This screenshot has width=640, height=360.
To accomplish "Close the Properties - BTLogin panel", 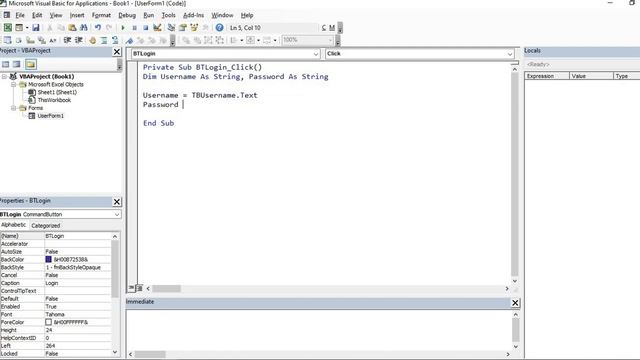I will [117, 202].
